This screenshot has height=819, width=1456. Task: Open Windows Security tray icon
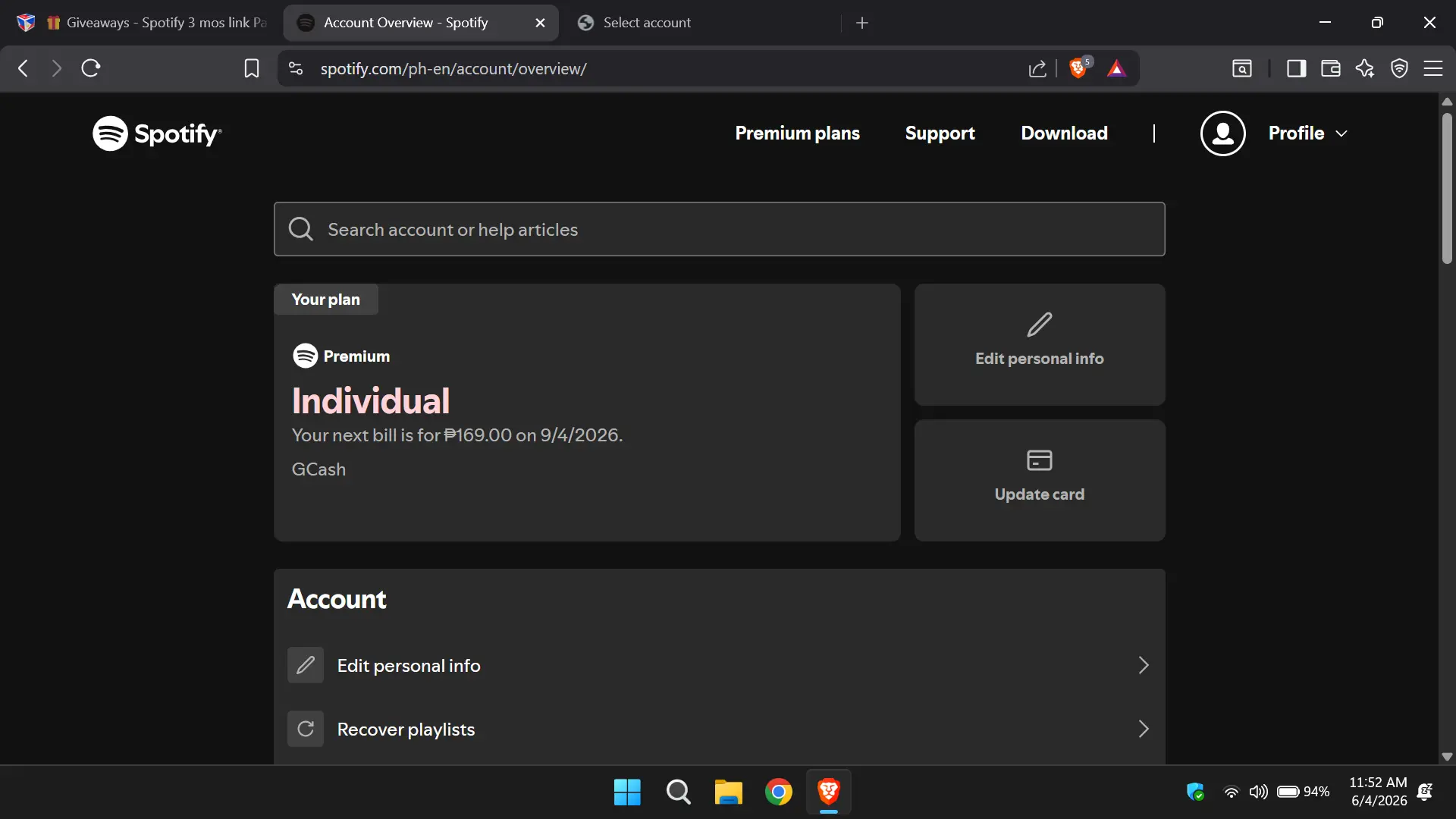click(x=1195, y=792)
